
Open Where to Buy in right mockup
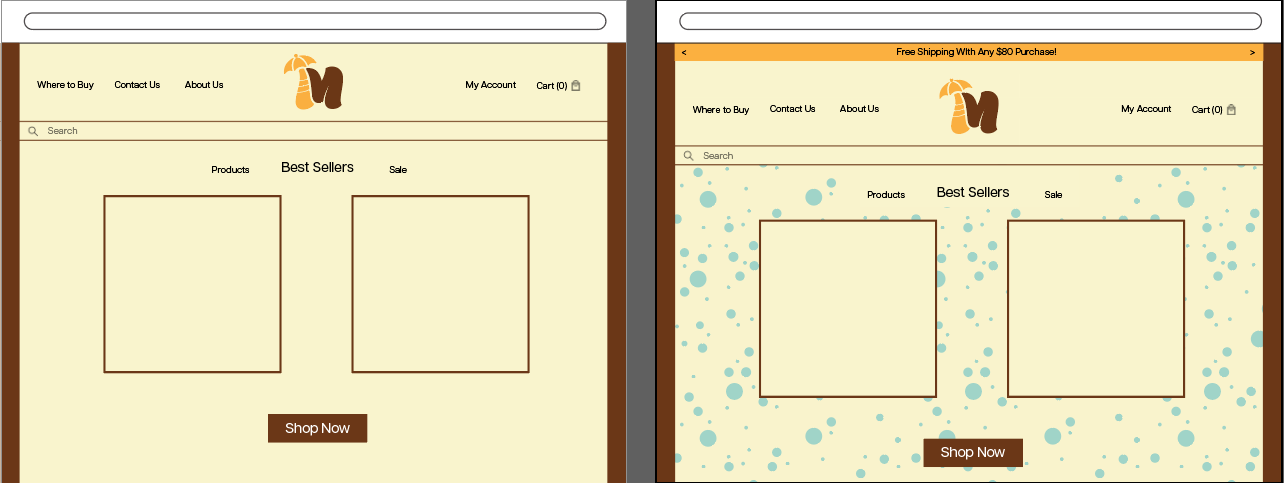721,110
